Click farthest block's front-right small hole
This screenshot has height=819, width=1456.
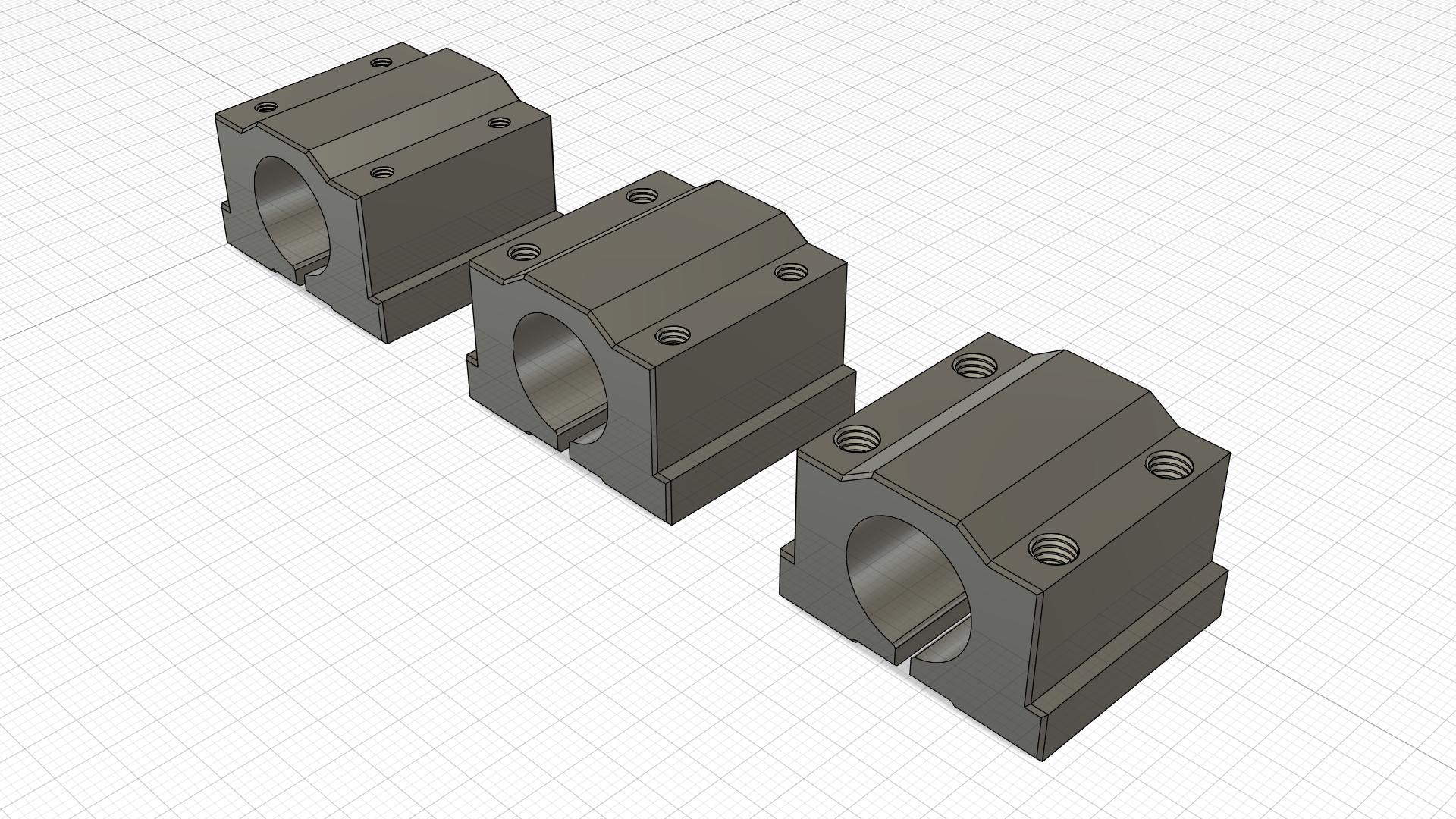[381, 174]
